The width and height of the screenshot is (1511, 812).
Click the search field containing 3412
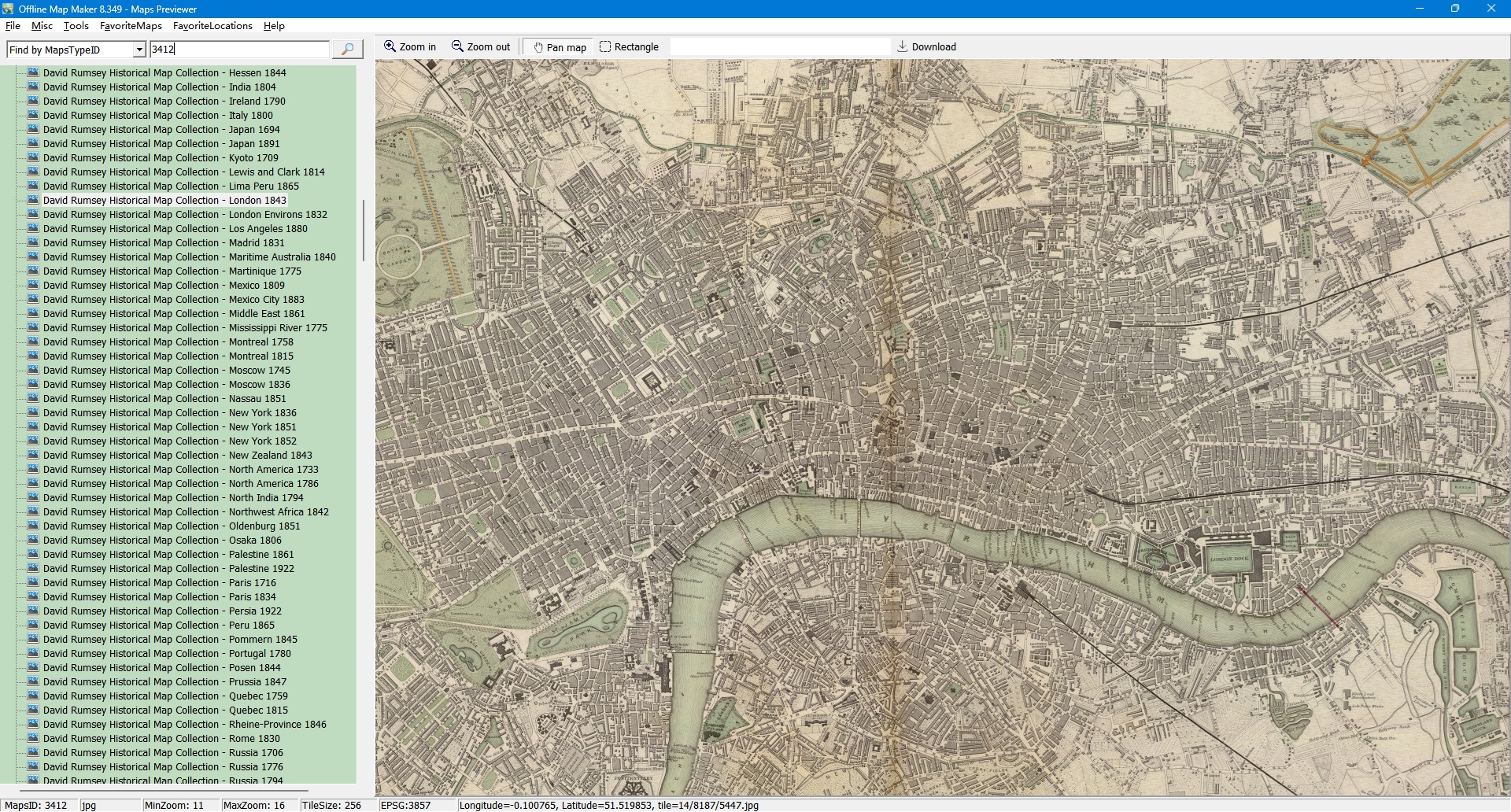tap(239, 50)
